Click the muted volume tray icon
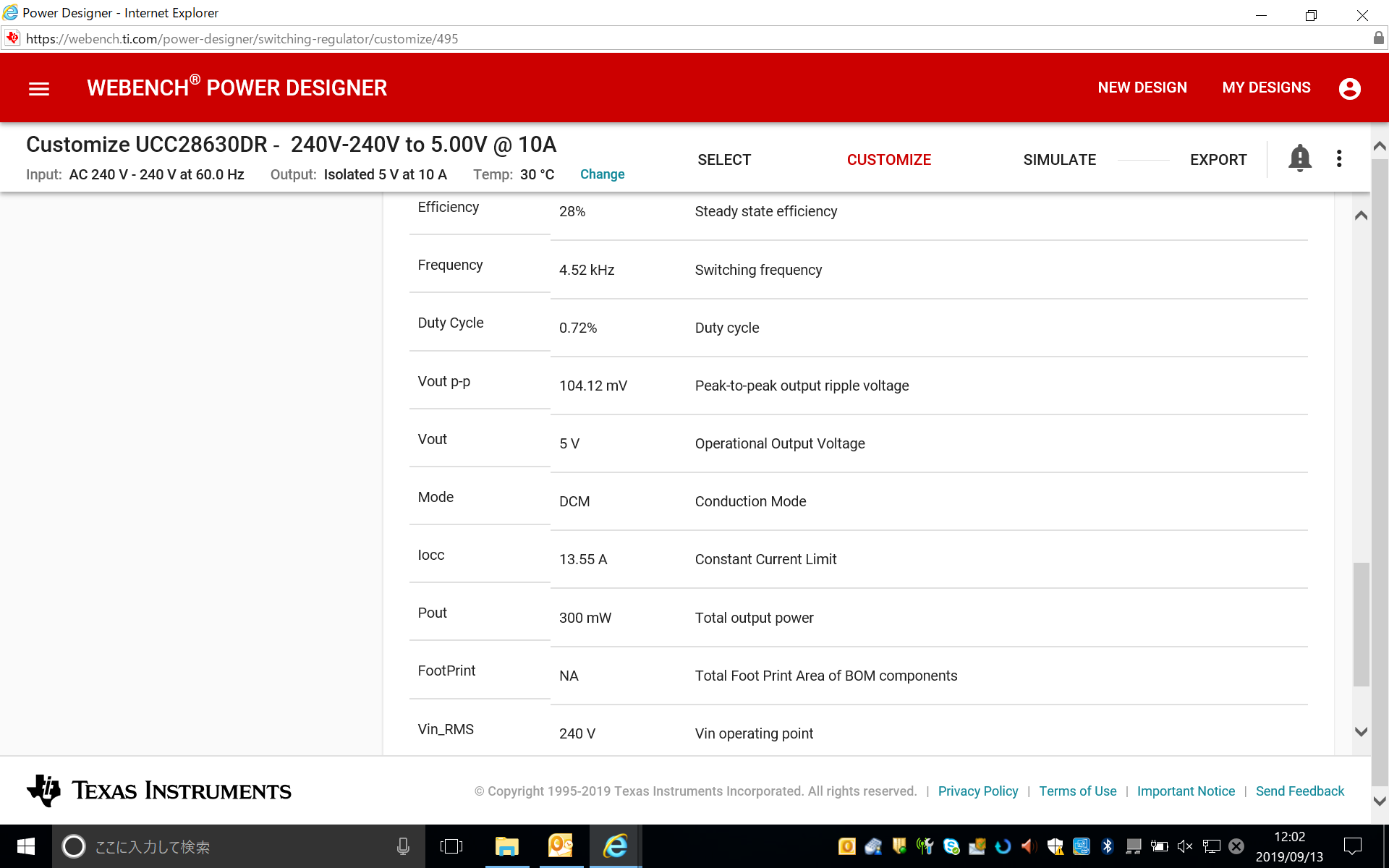Viewport: 1389px width, 868px height. click(x=1185, y=846)
